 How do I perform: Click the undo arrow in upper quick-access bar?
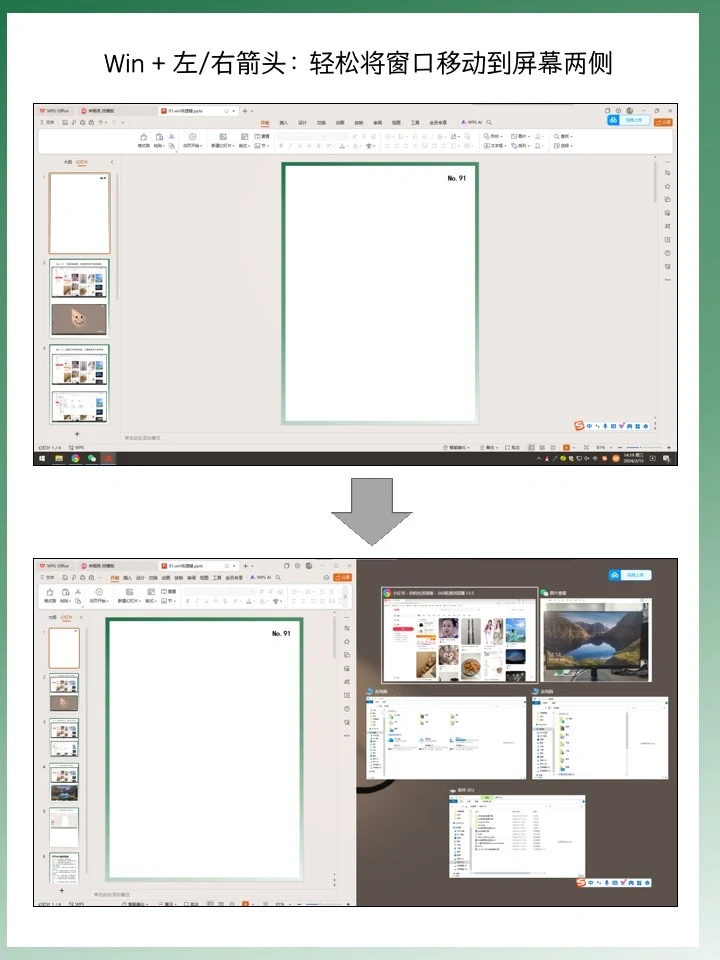click(101, 122)
